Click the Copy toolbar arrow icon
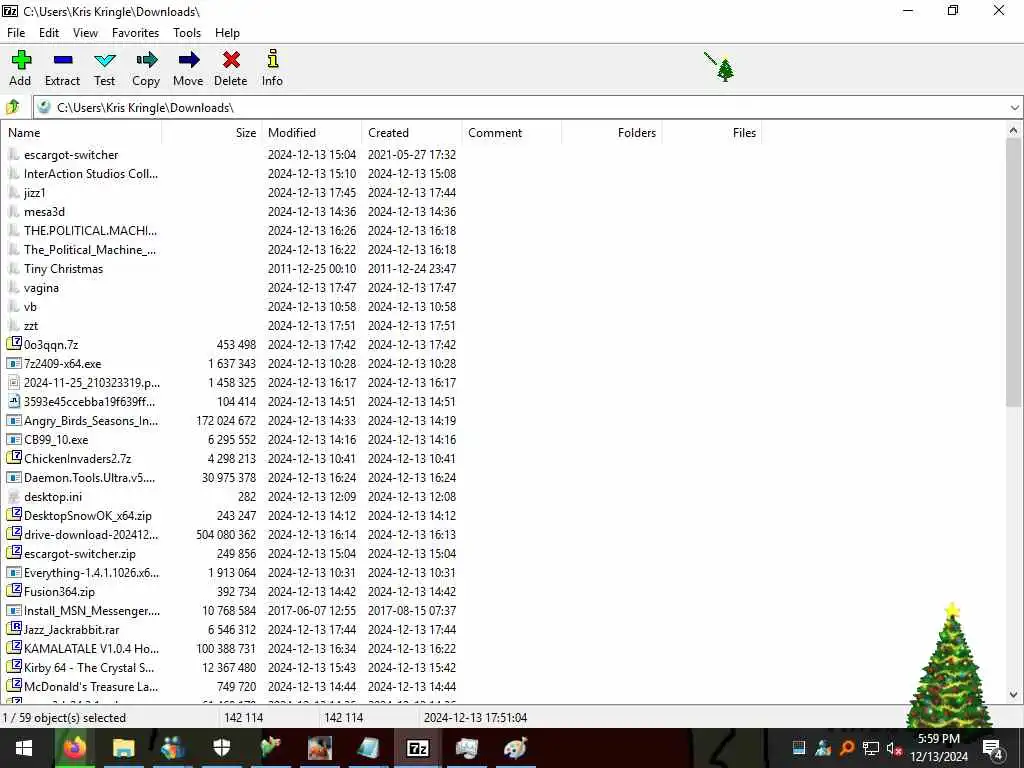 pos(146,60)
